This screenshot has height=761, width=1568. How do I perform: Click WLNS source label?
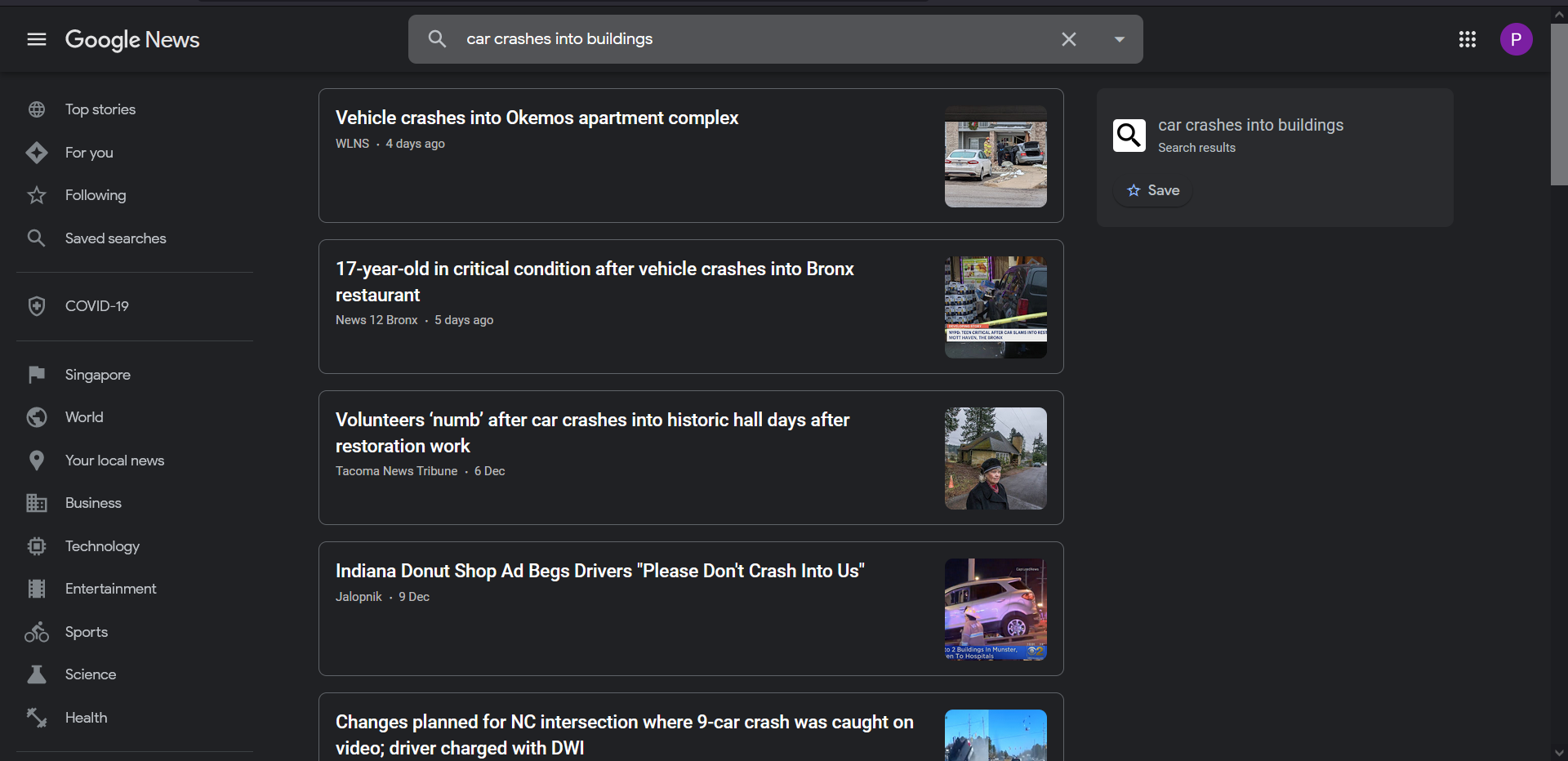(352, 144)
